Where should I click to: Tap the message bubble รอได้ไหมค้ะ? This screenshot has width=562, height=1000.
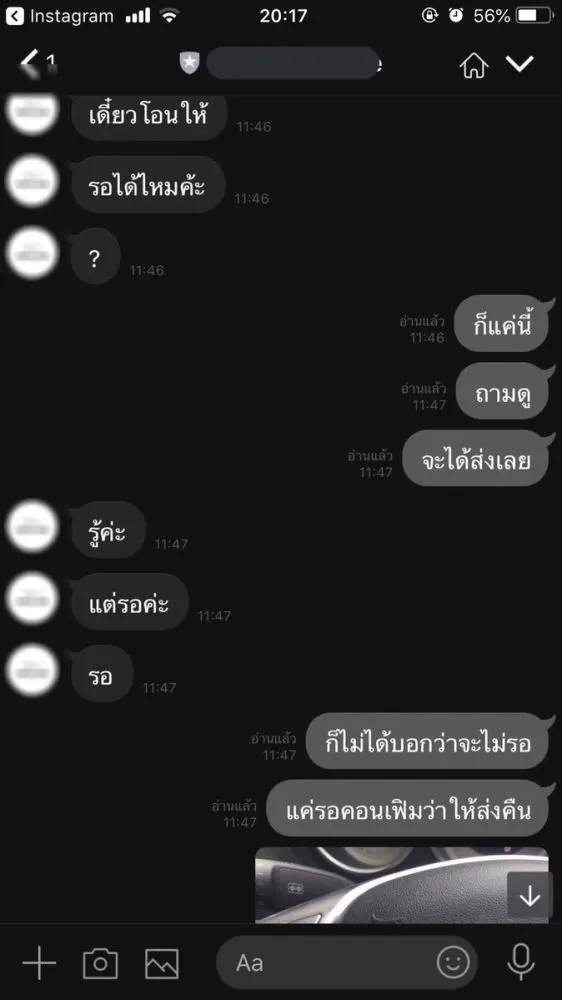tap(148, 185)
